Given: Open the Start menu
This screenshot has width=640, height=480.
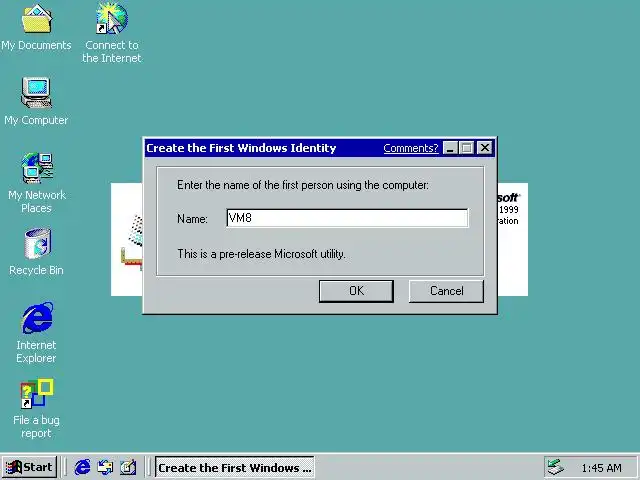Looking at the screenshot, I should click(x=29, y=467).
